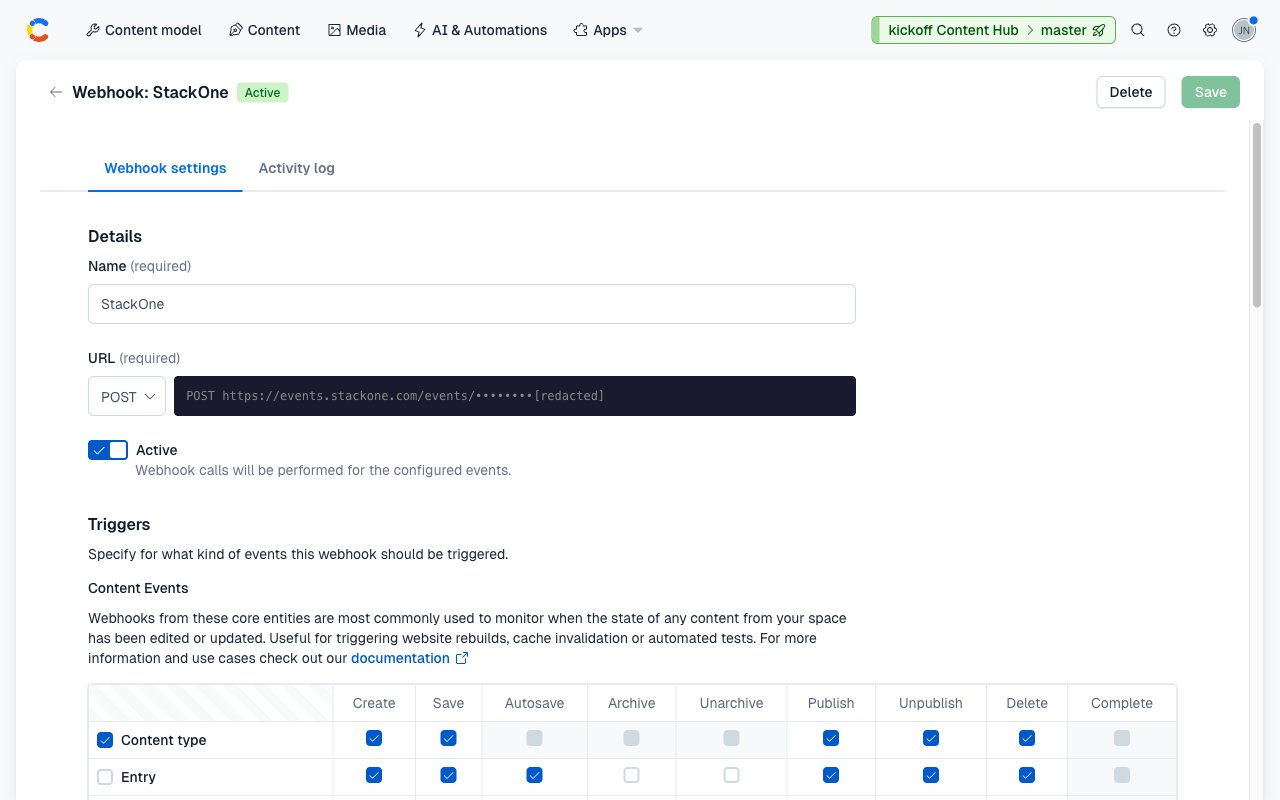Go back using the left arrow icon
The width and height of the screenshot is (1280, 800).
[55, 92]
